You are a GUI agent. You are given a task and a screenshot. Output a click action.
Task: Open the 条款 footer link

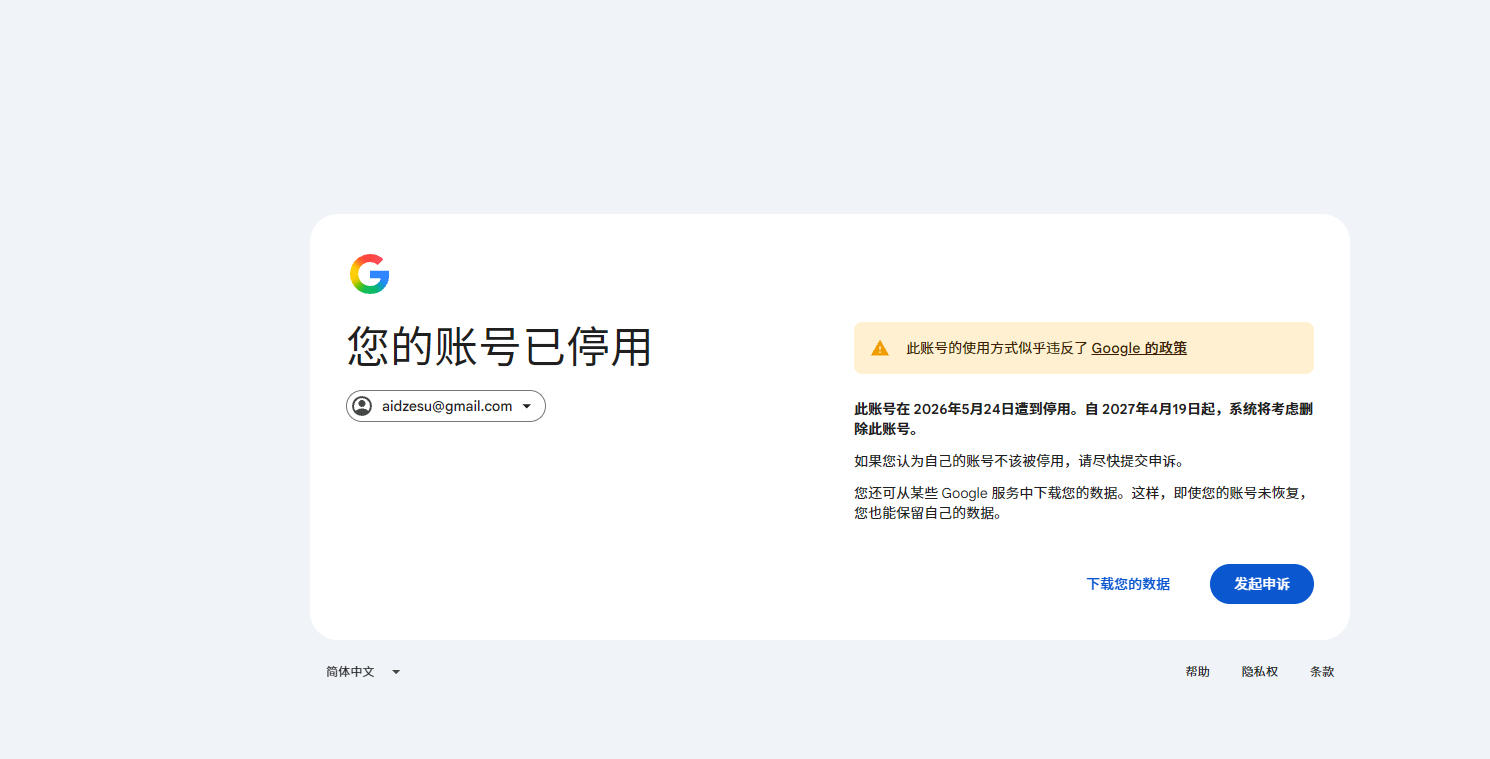tap(1322, 672)
